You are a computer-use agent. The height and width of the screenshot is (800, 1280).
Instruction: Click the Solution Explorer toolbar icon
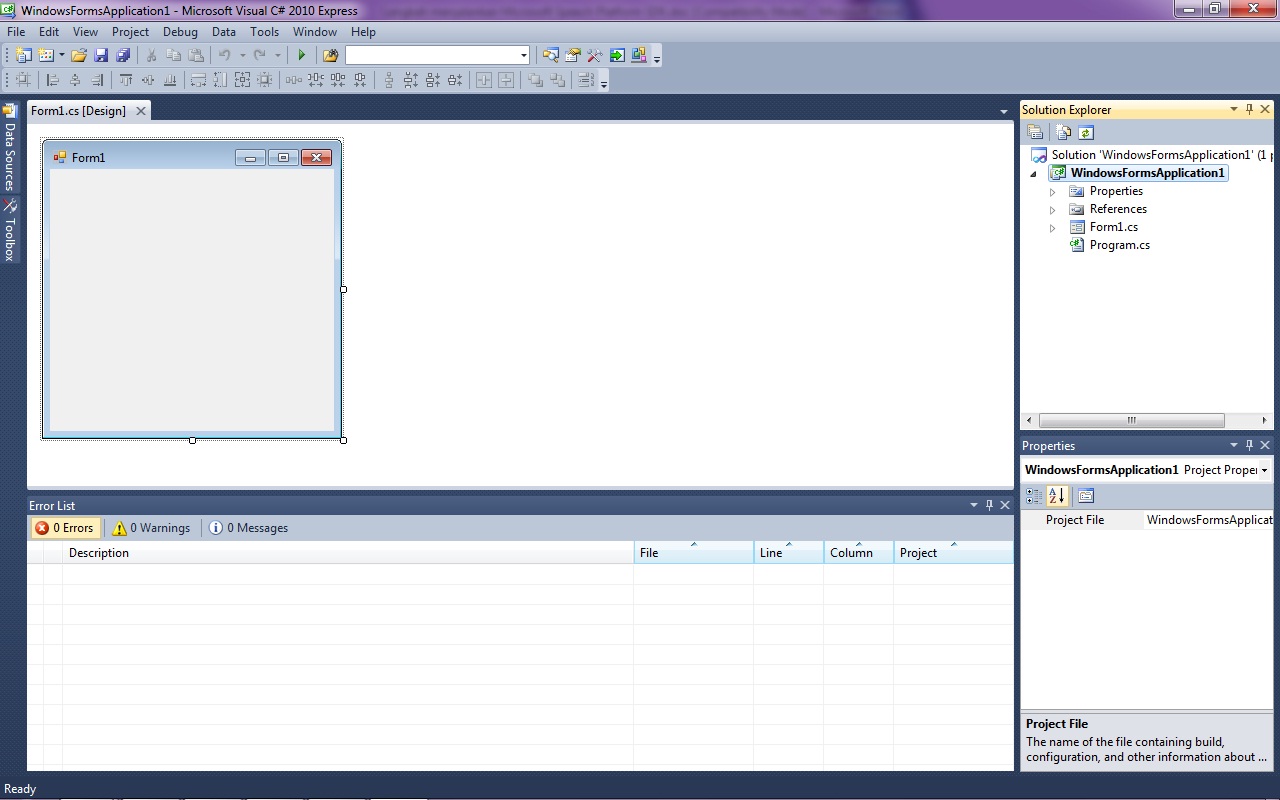(x=550, y=55)
